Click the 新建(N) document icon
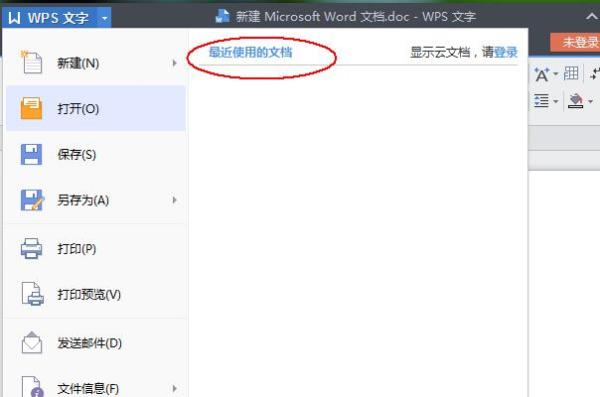Screen dimensions: 600x397 pos(32,62)
